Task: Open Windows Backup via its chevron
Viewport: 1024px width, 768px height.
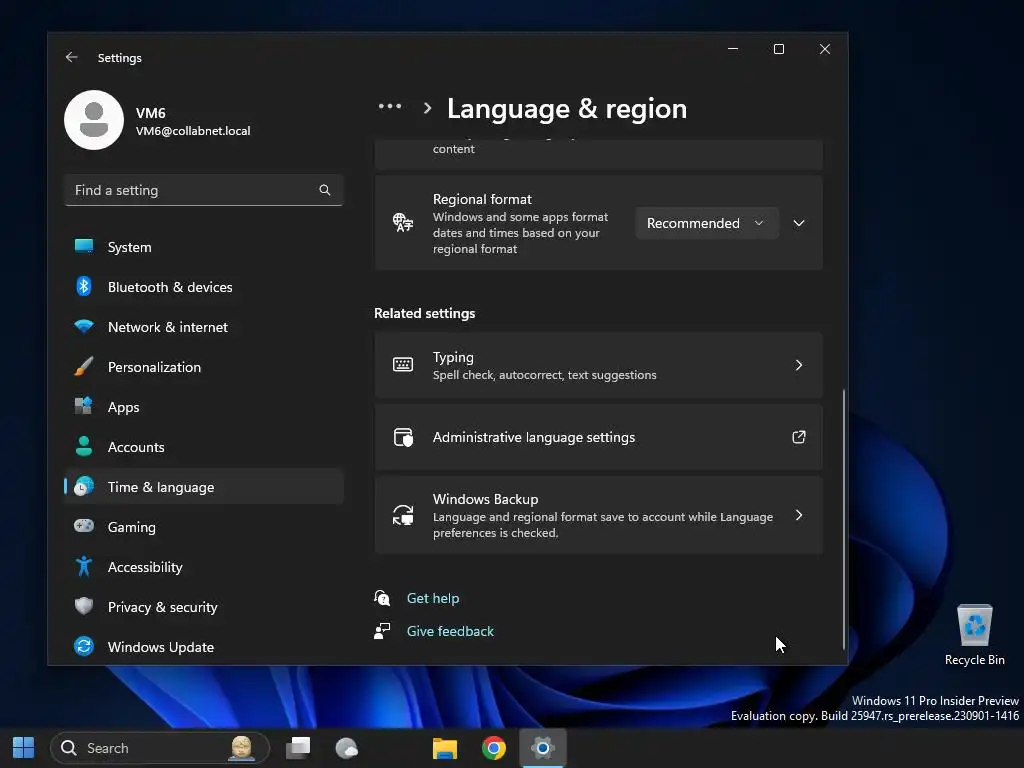Action: point(799,515)
